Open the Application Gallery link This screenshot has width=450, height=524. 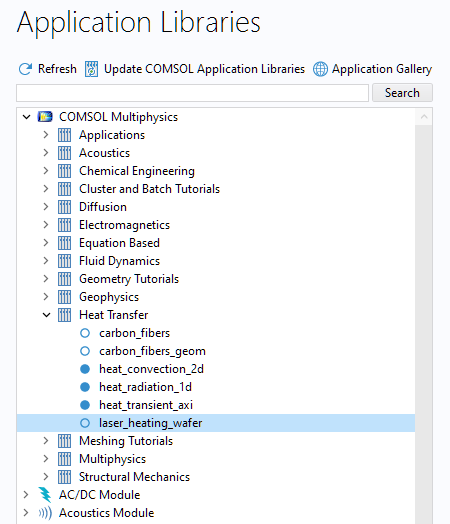pos(382,69)
